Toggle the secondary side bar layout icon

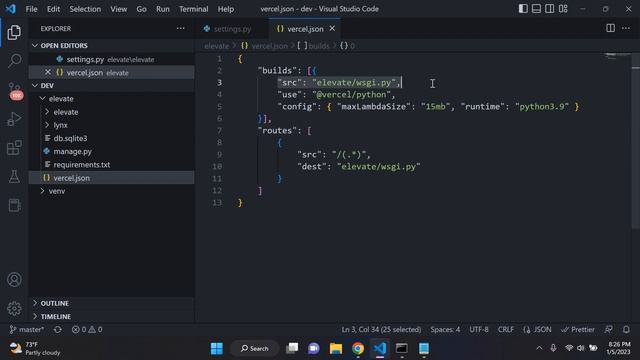click(549, 9)
